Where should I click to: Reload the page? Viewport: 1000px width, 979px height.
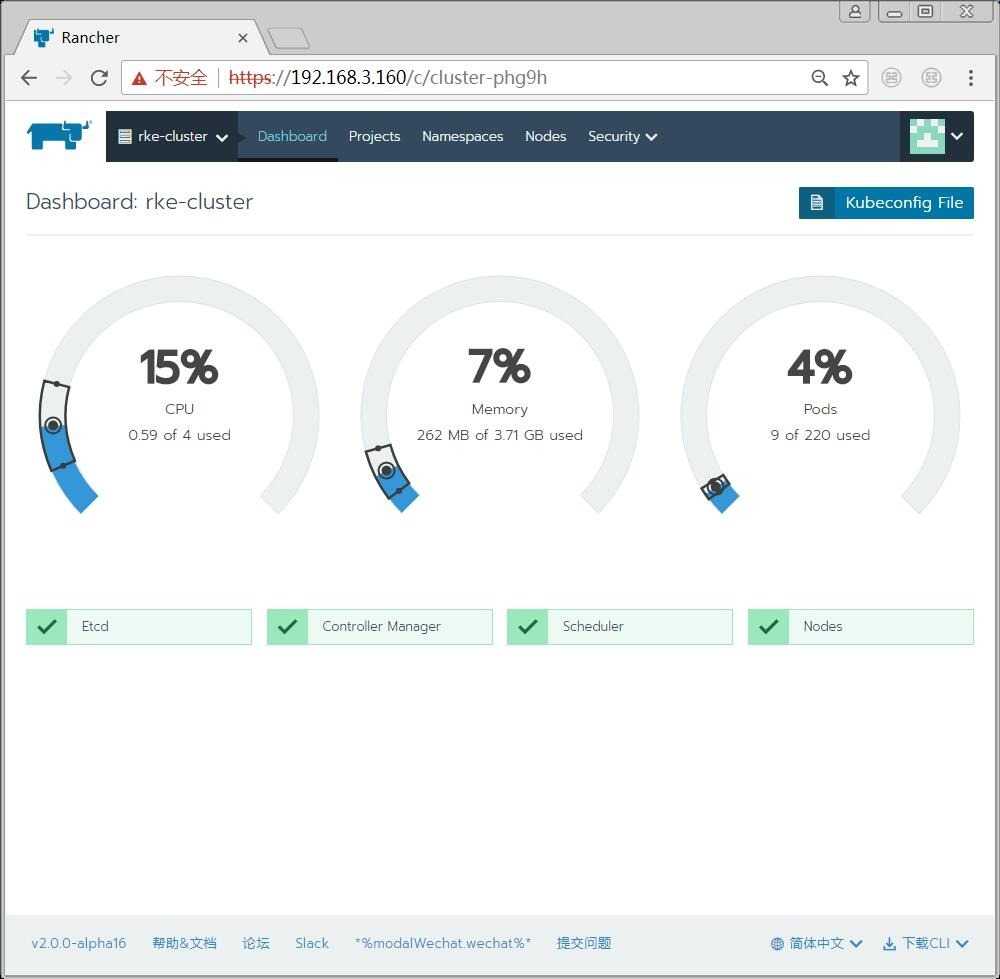tap(99, 78)
